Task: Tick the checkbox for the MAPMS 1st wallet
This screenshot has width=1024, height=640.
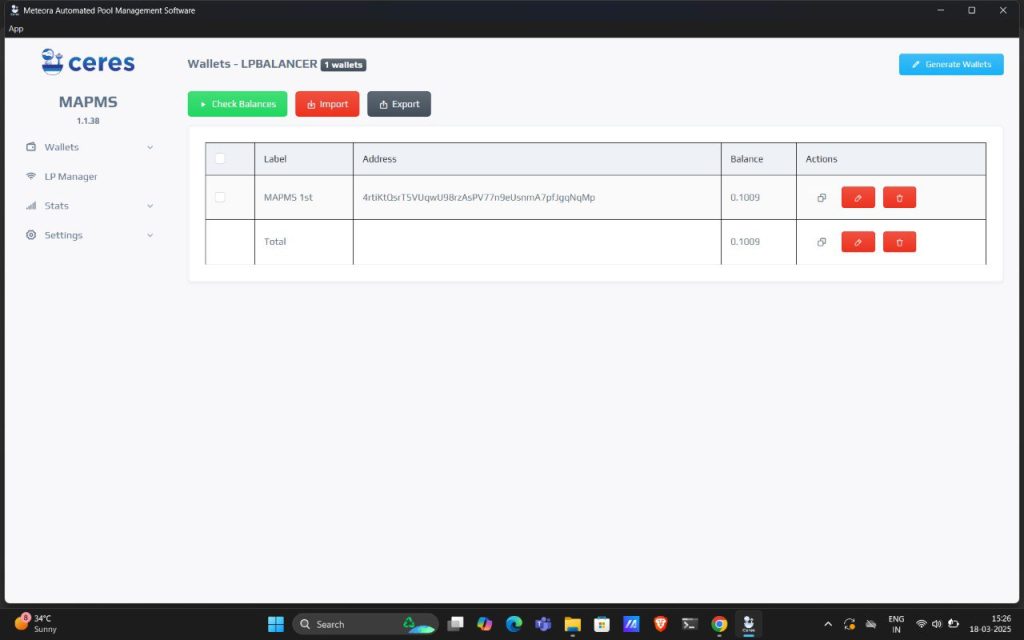Action: 220,197
